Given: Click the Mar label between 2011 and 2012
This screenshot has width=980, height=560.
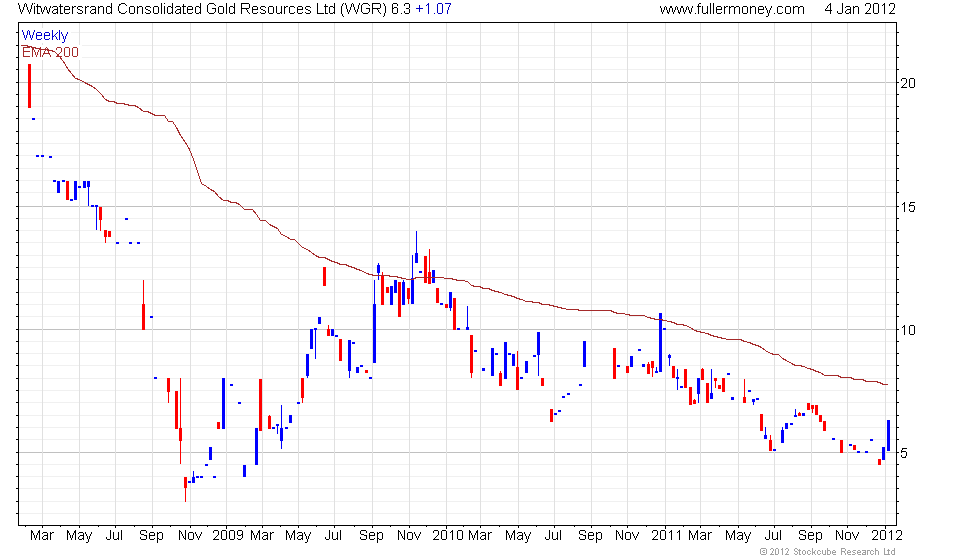Looking at the screenshot, I should (699, 536).
